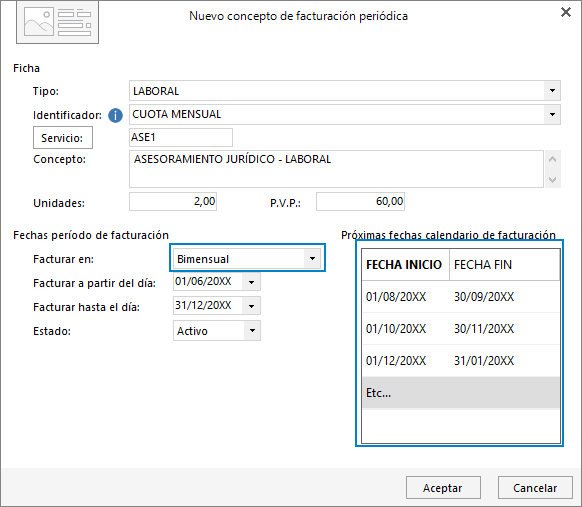The height and width of the screenshot is (507, 582).
Task: Click the Cancelar button
Action: (535, 487)
